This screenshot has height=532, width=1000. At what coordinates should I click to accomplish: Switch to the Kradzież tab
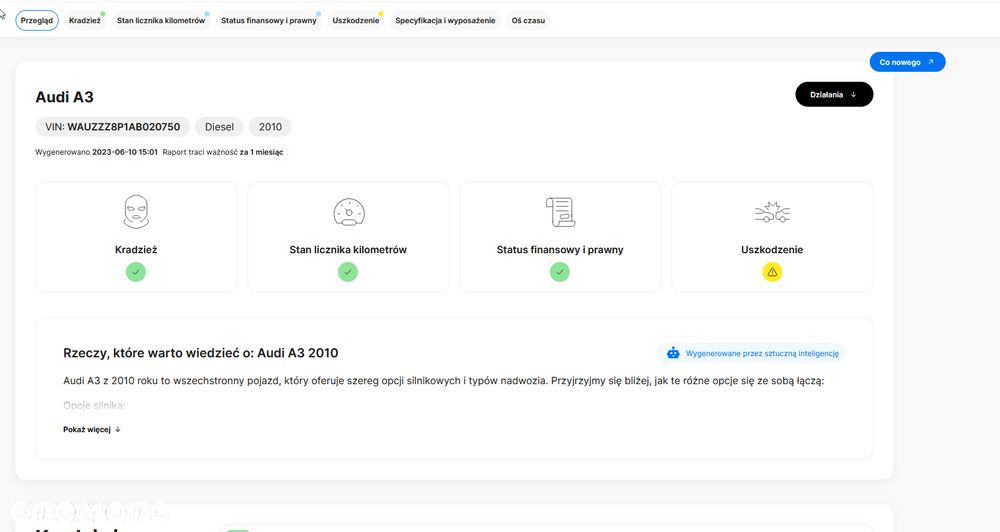click(x=85, y=20)
